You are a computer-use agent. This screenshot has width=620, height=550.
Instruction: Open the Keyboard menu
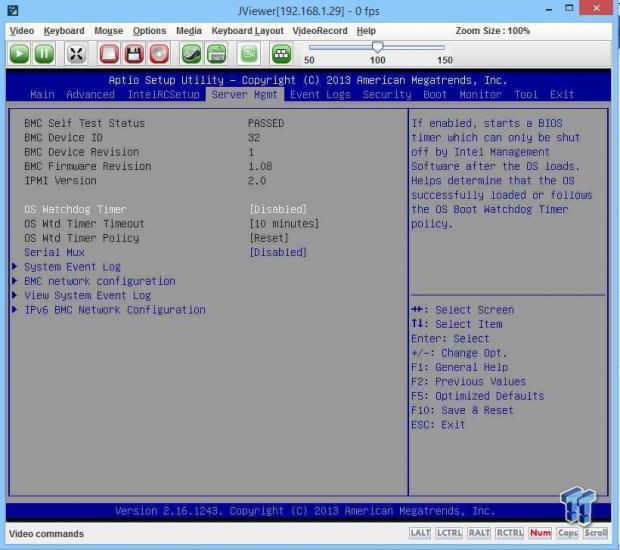pyautogui.click(x=64, y=31)
